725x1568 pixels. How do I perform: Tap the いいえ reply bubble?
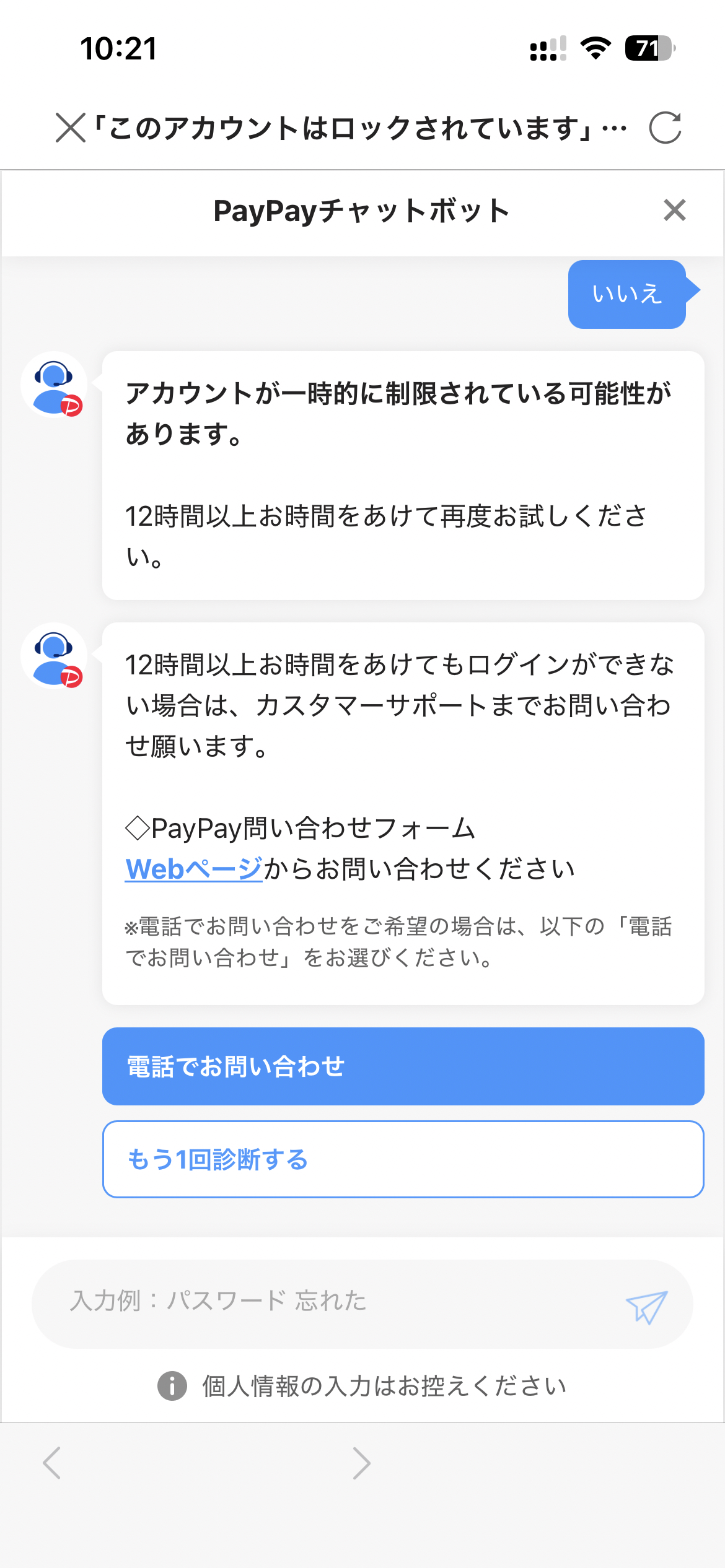tap(627, 294)
